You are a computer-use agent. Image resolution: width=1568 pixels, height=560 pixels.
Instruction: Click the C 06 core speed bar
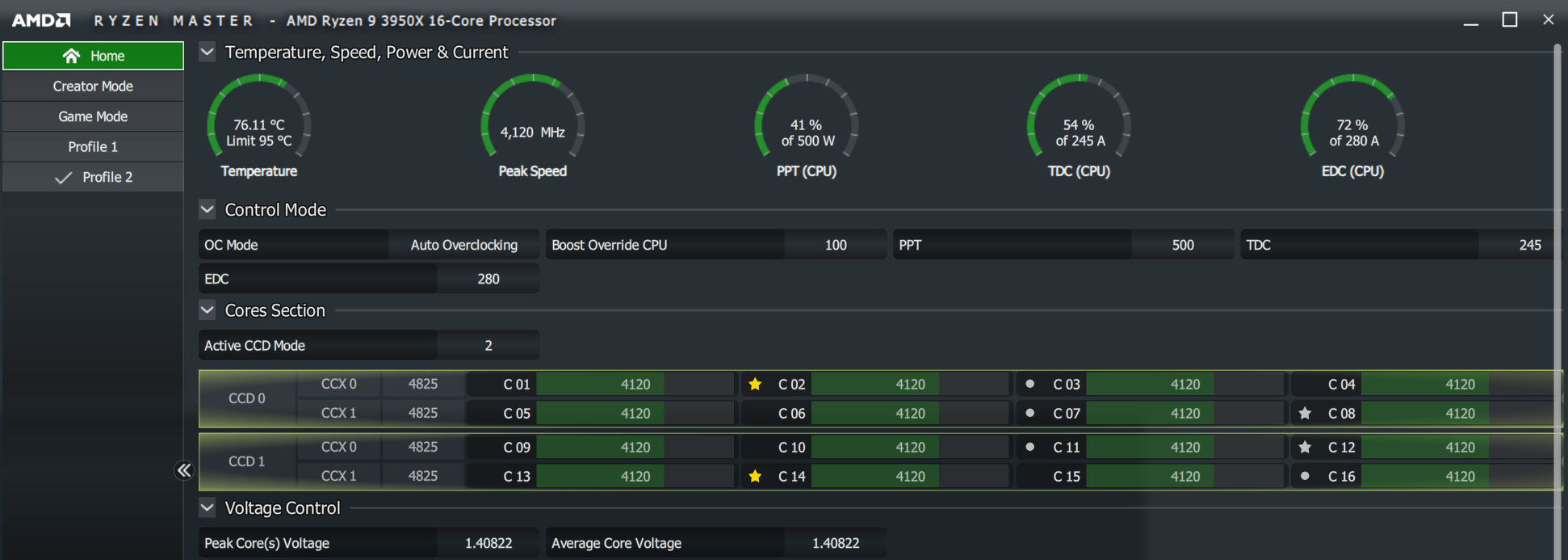tap(911, 413)
